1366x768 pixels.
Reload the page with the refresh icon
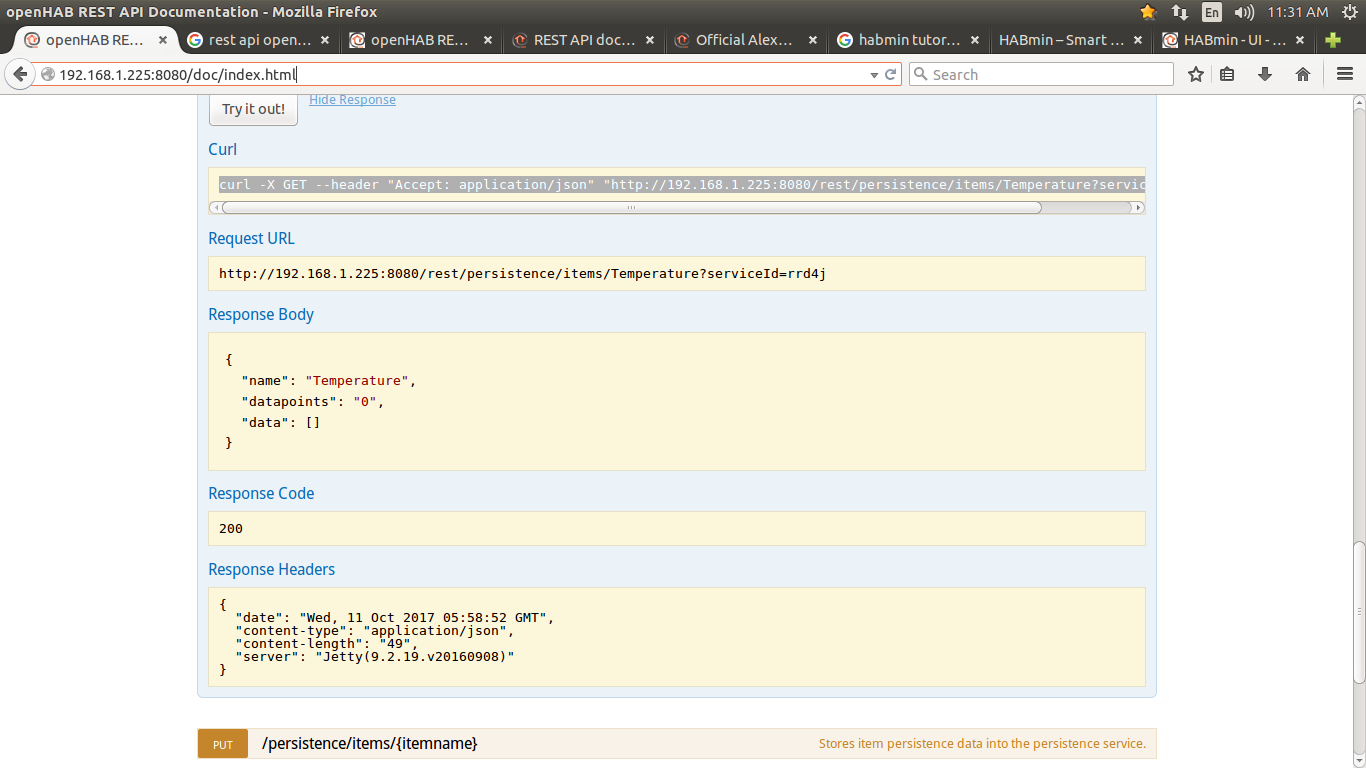(890, 75)
